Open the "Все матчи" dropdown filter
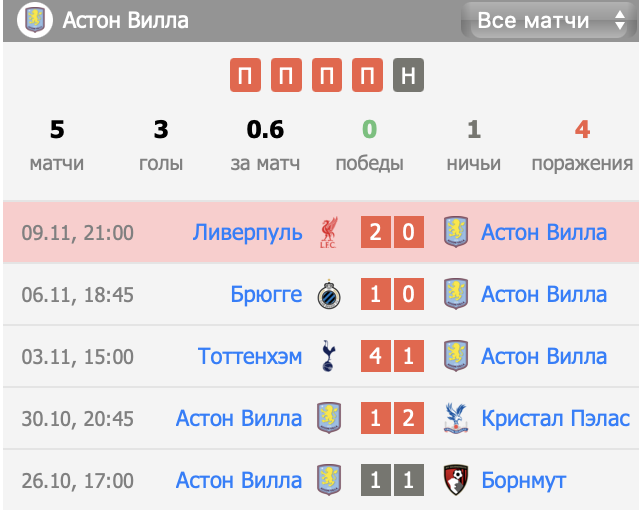Viewport: 639px width, 520px height. tap(545, 20)
